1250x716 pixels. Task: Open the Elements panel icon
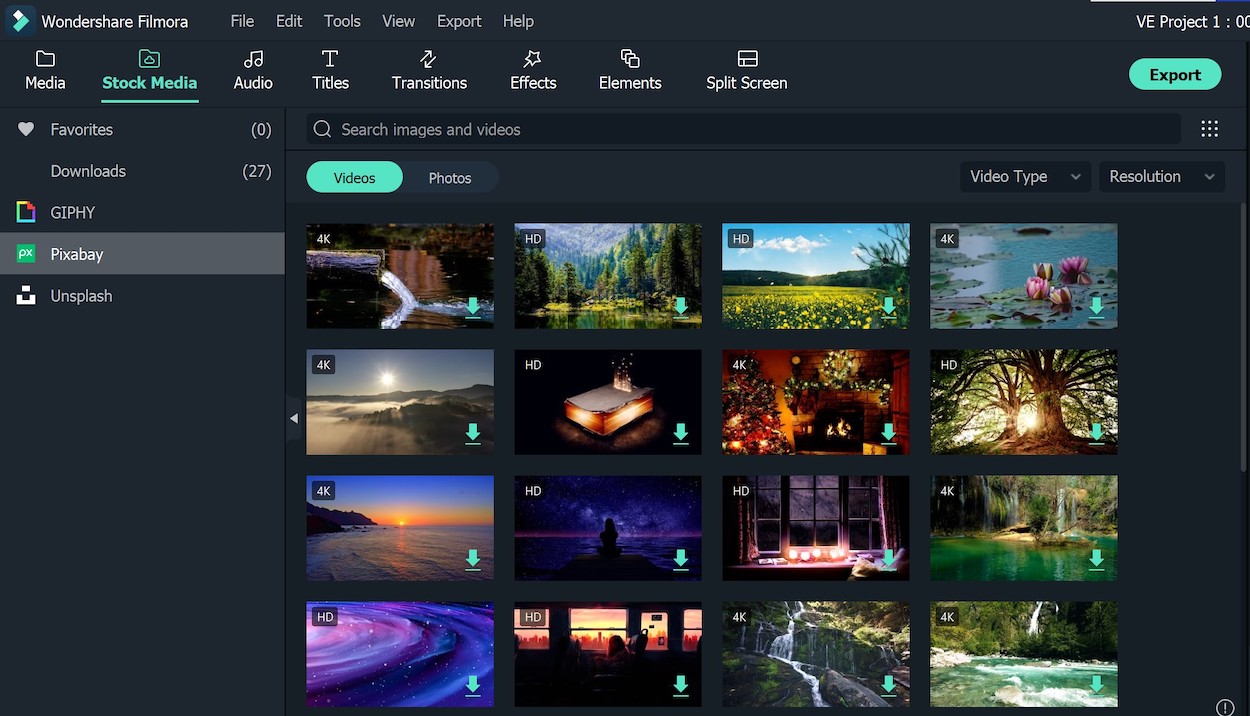point(630,59)
